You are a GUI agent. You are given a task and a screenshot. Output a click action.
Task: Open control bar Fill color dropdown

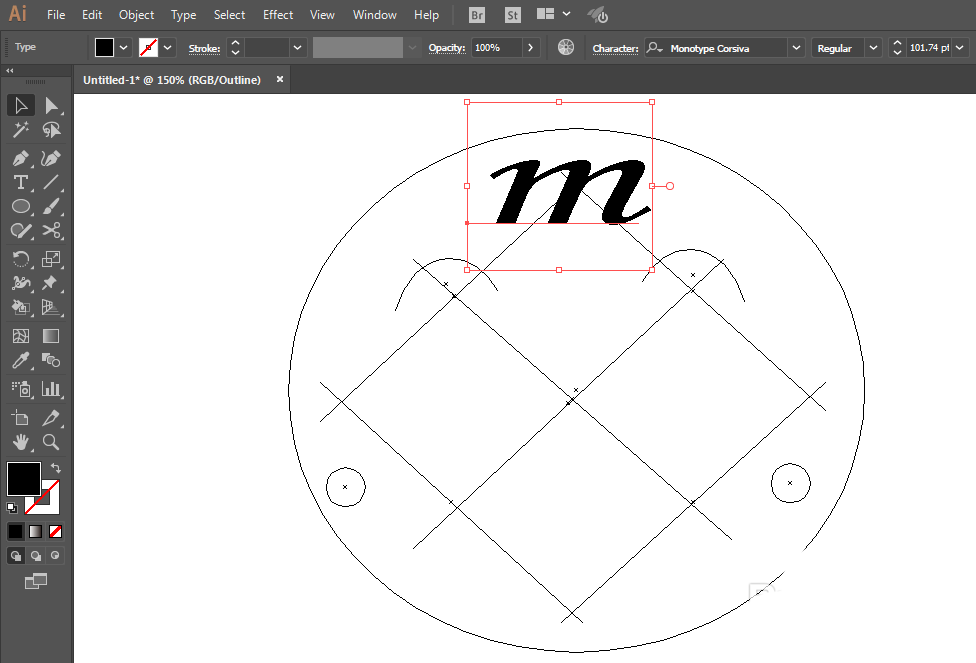(124, 47)
